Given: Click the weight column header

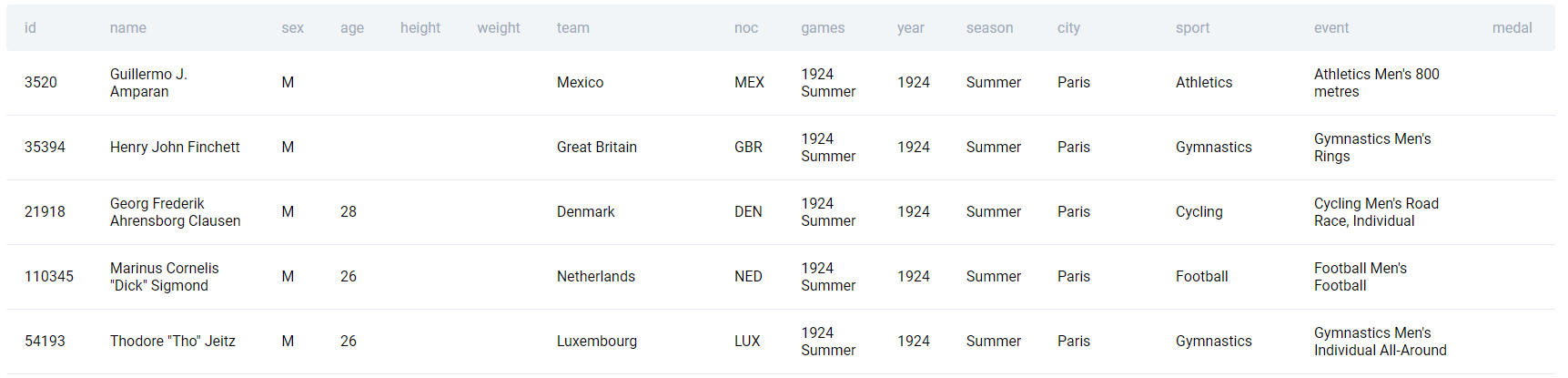Looking at the screenshot, I should point(499,28).
